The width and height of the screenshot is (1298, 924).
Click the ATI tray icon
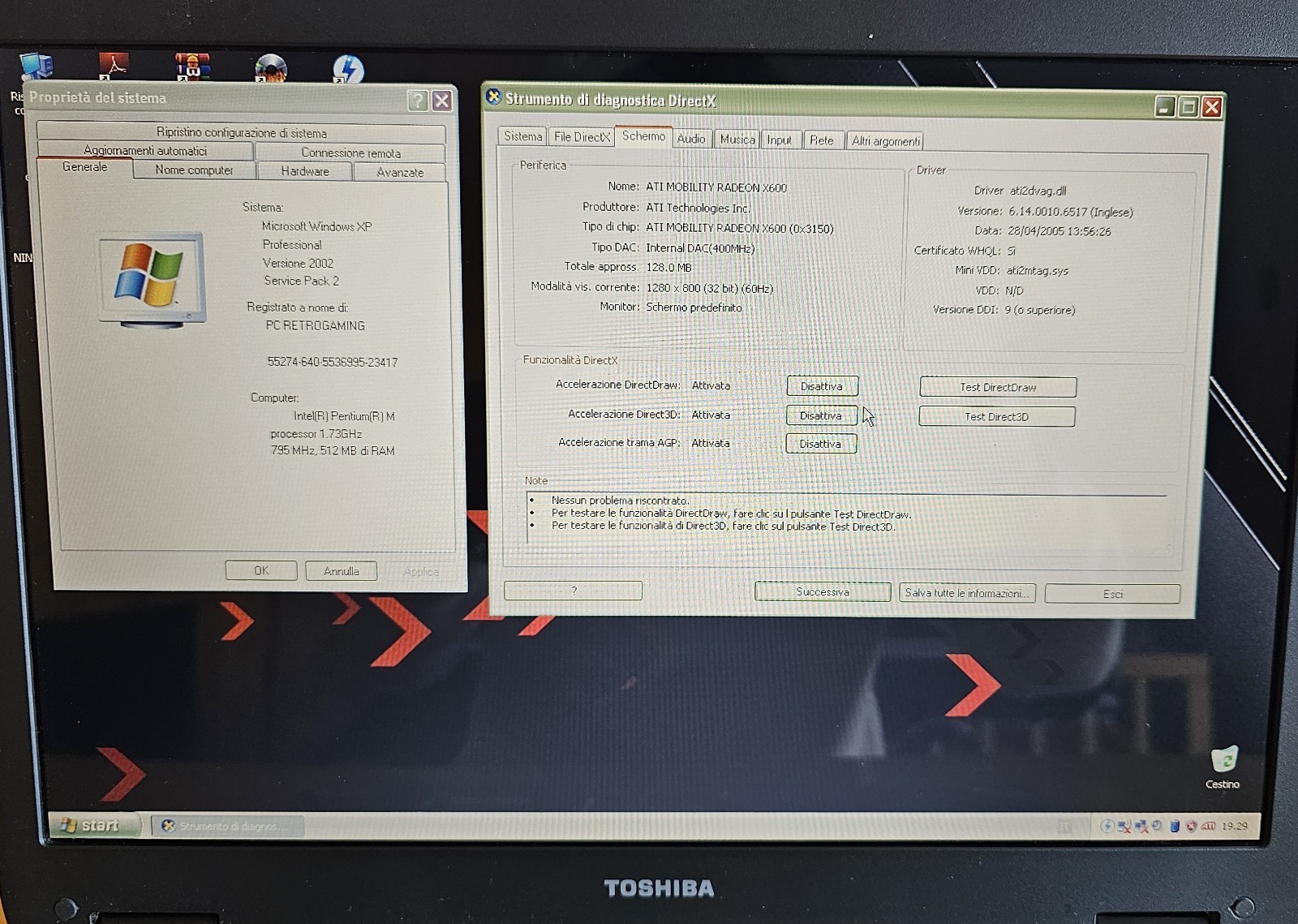(1208, 826)
